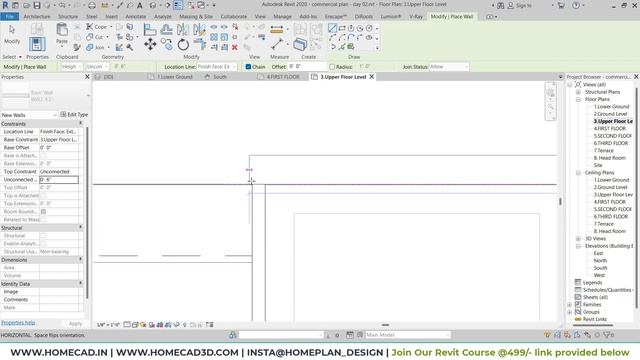Image resolution: width=640 pixels, height=360 pixels.
Task: Select Mirror - Draw Axis tool
Action: pos(199,29)
